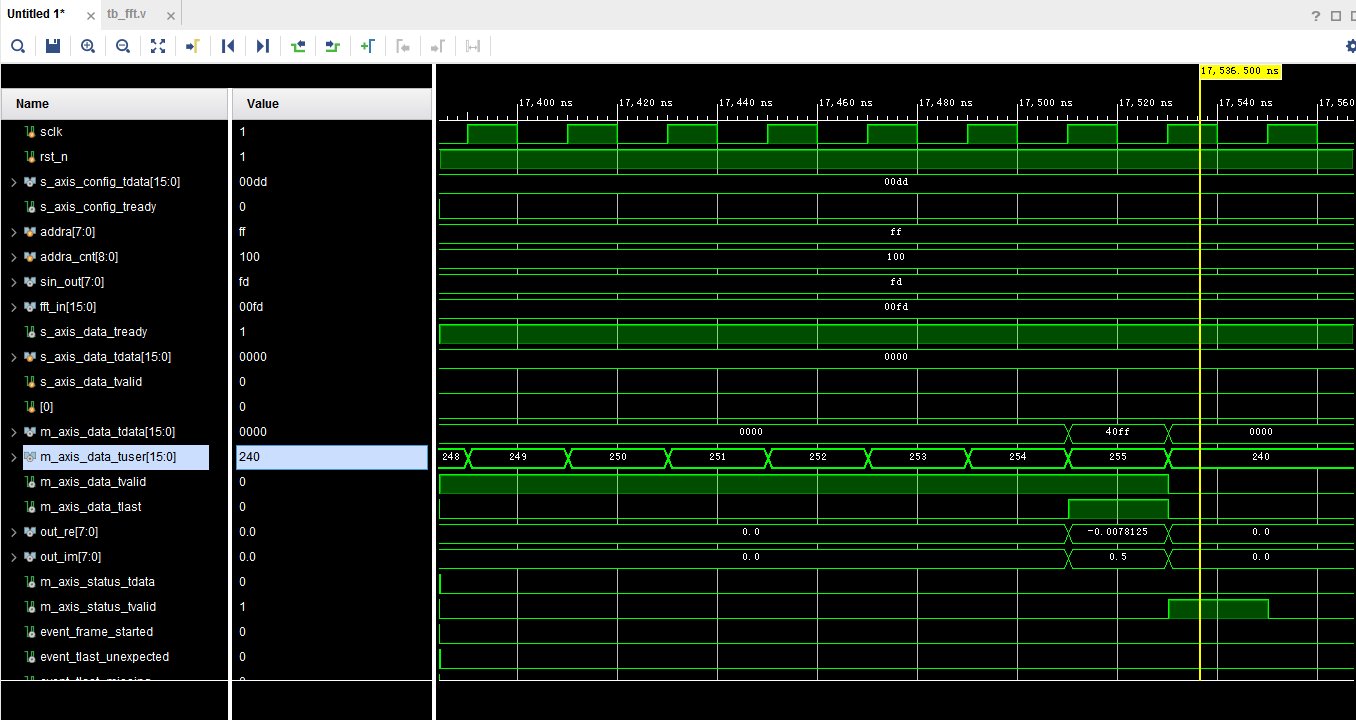The width and height of the screenshot is (1356, 720).
Task: Click the yellow cursor time label
Action: coord(1240,71)
